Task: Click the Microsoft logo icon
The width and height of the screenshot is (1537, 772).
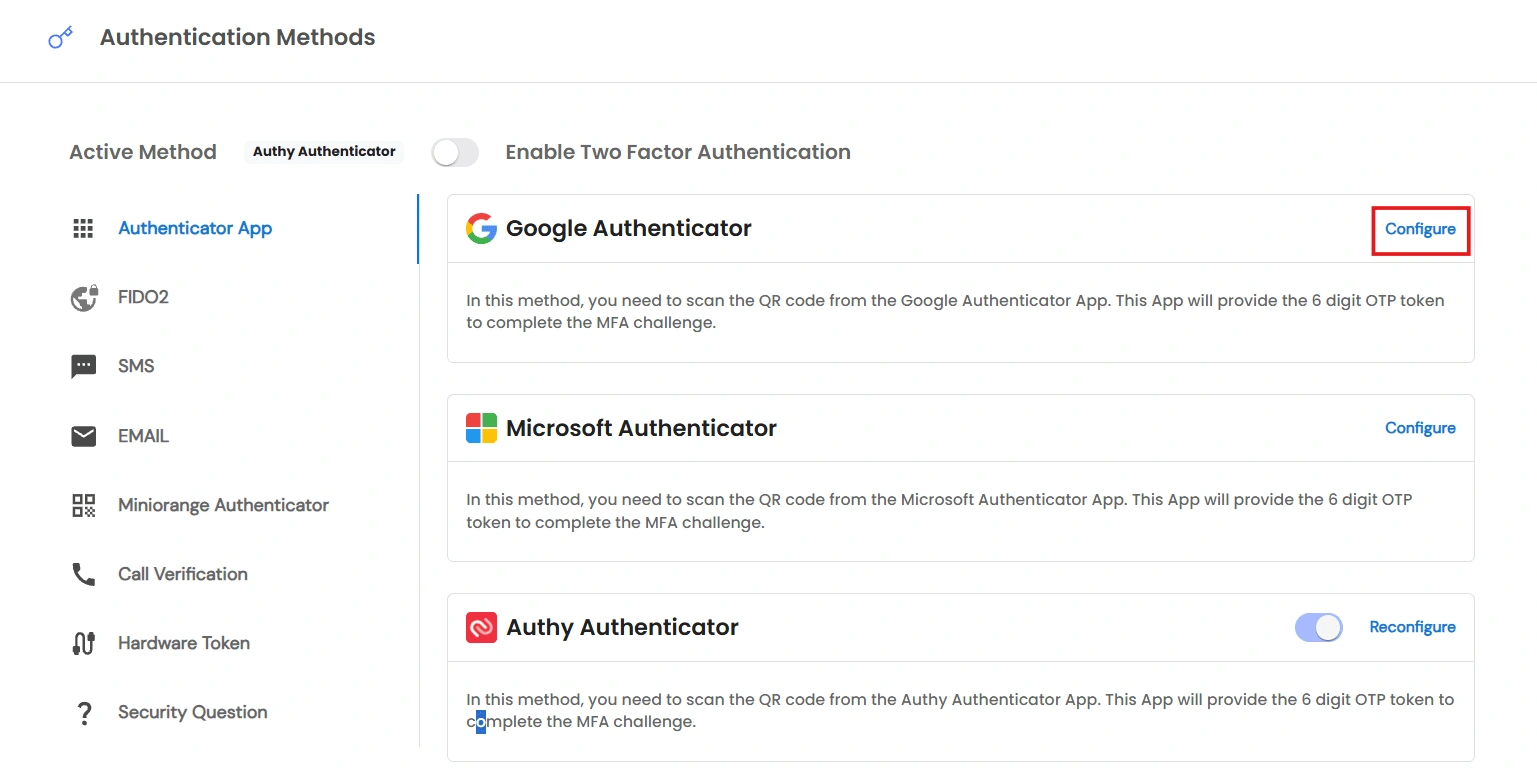Action: pos(481,428)
